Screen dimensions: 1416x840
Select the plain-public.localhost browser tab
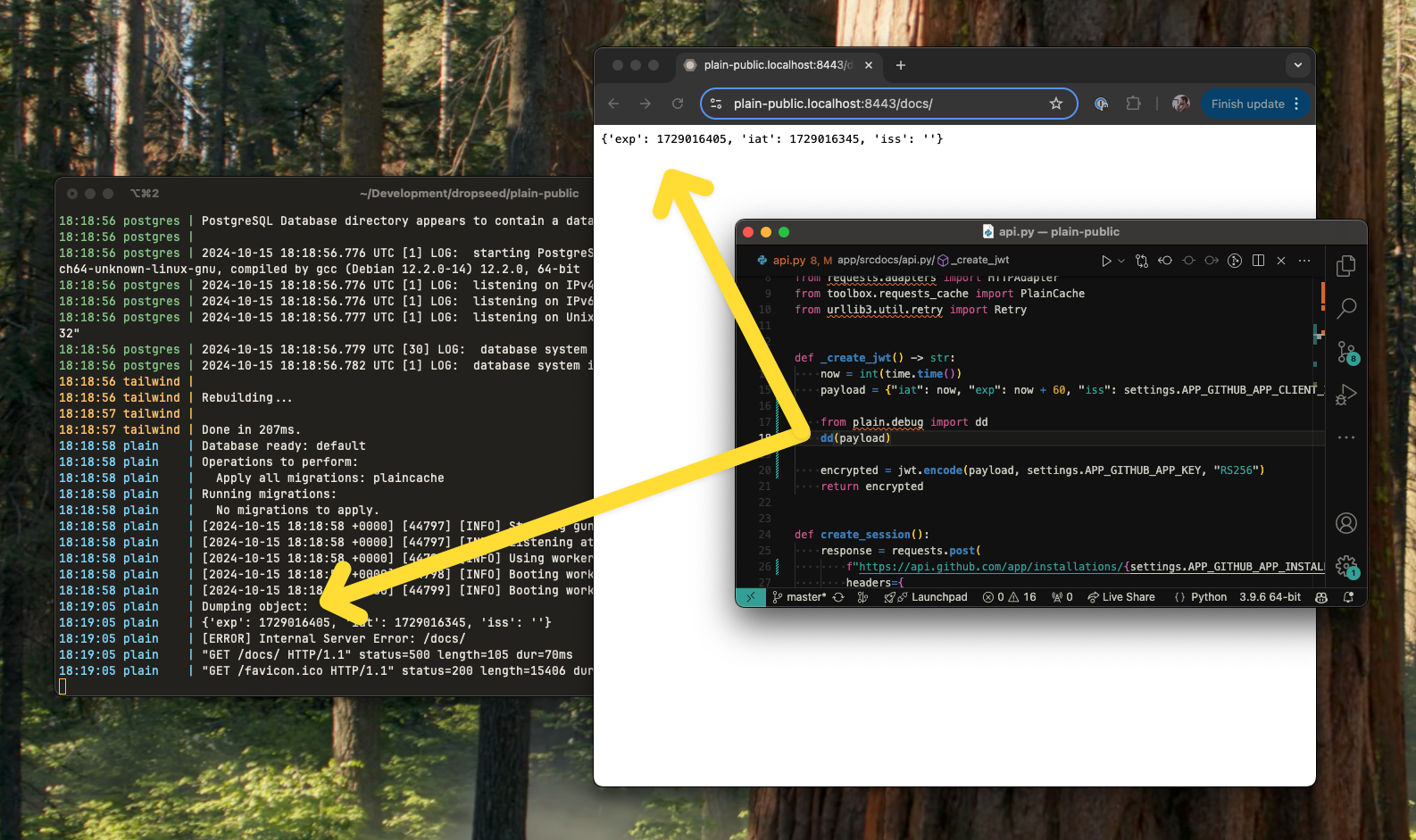tap(777, 65)
